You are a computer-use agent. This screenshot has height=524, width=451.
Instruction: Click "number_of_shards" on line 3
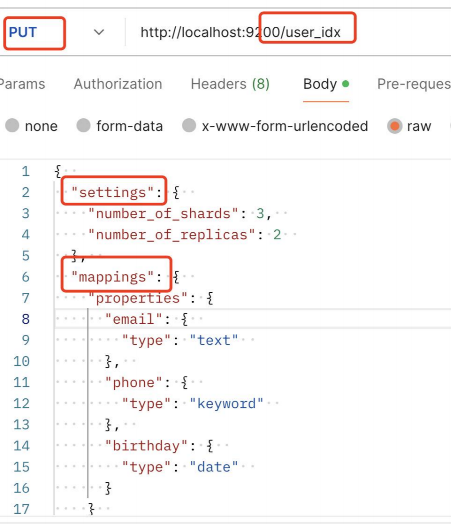pos(163,214)
